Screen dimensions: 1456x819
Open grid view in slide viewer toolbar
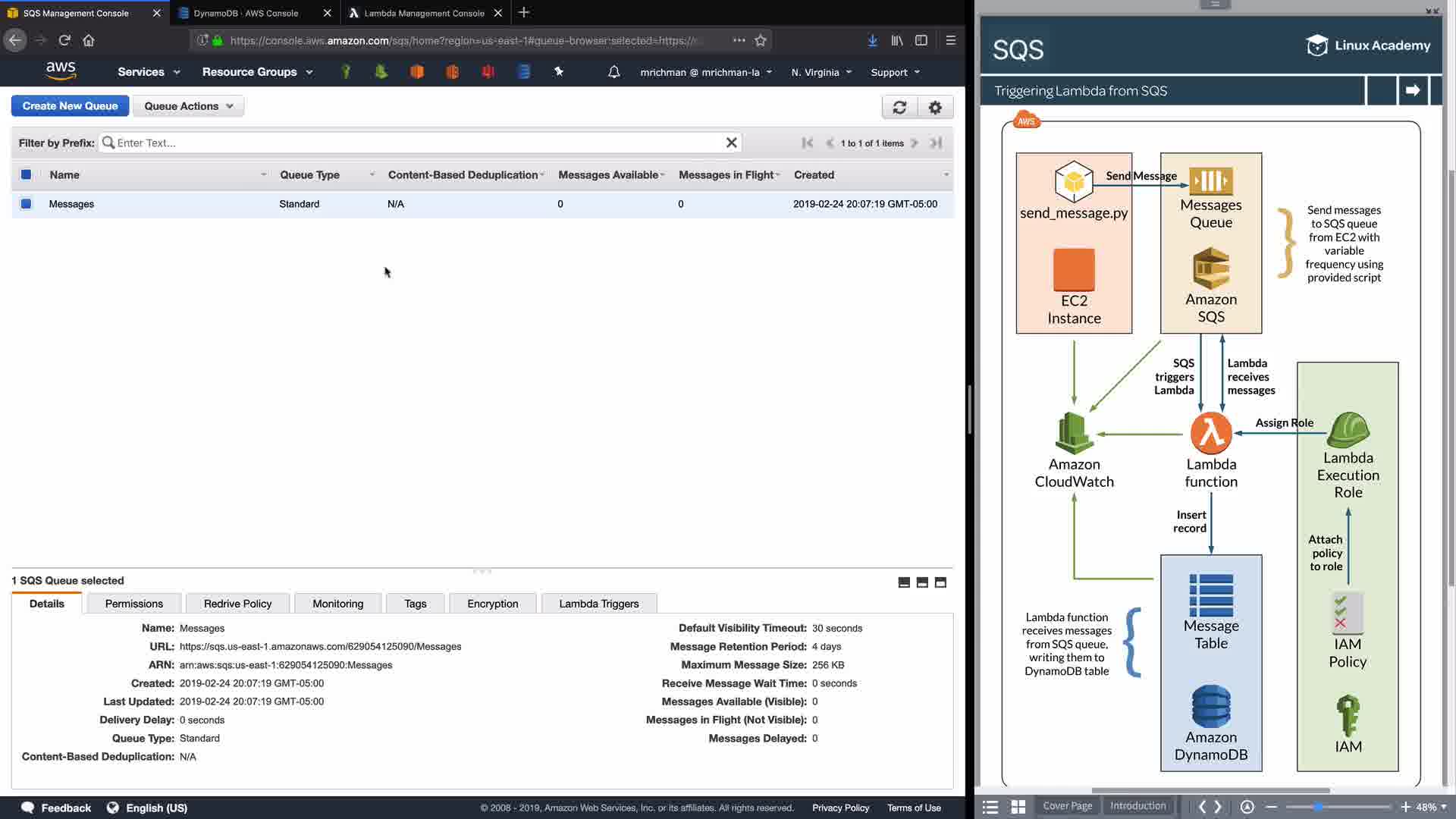tap(1018, 807)
